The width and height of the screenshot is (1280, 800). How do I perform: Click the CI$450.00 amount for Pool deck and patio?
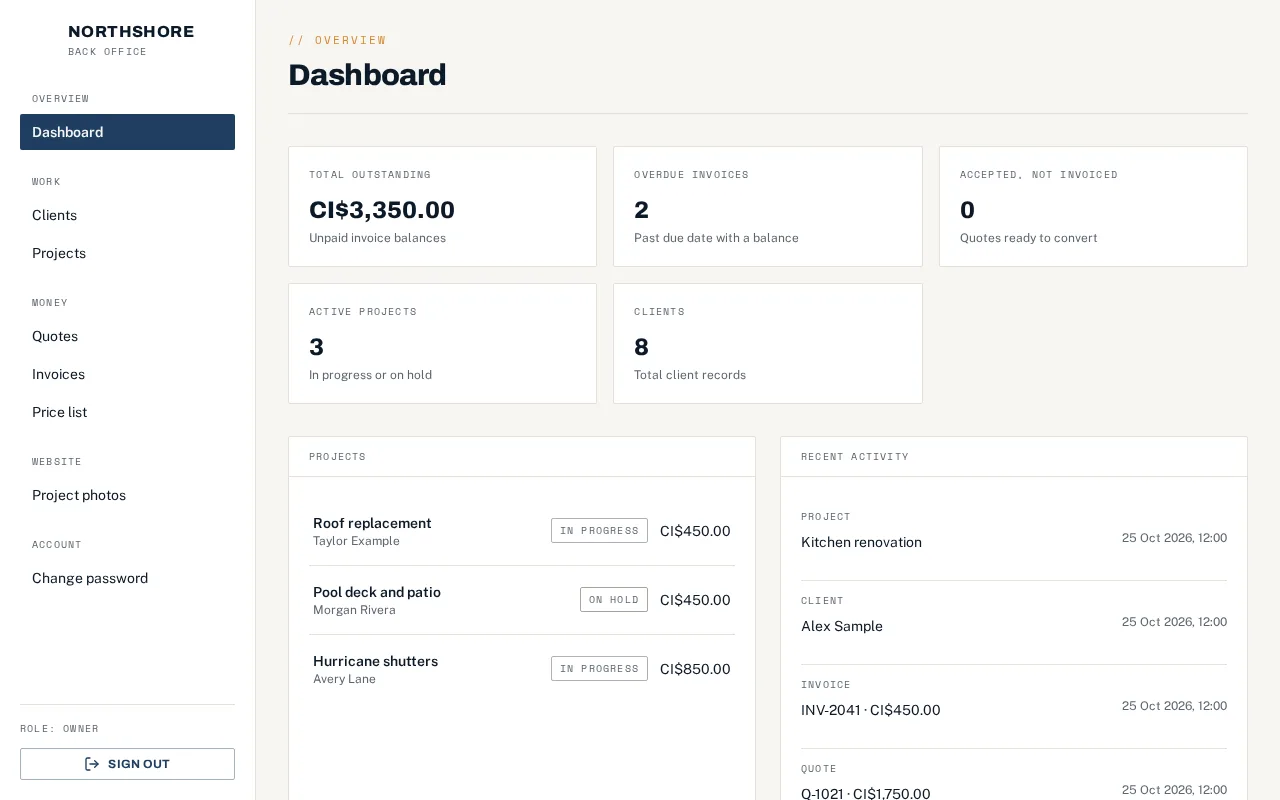(x=695, y=600)
